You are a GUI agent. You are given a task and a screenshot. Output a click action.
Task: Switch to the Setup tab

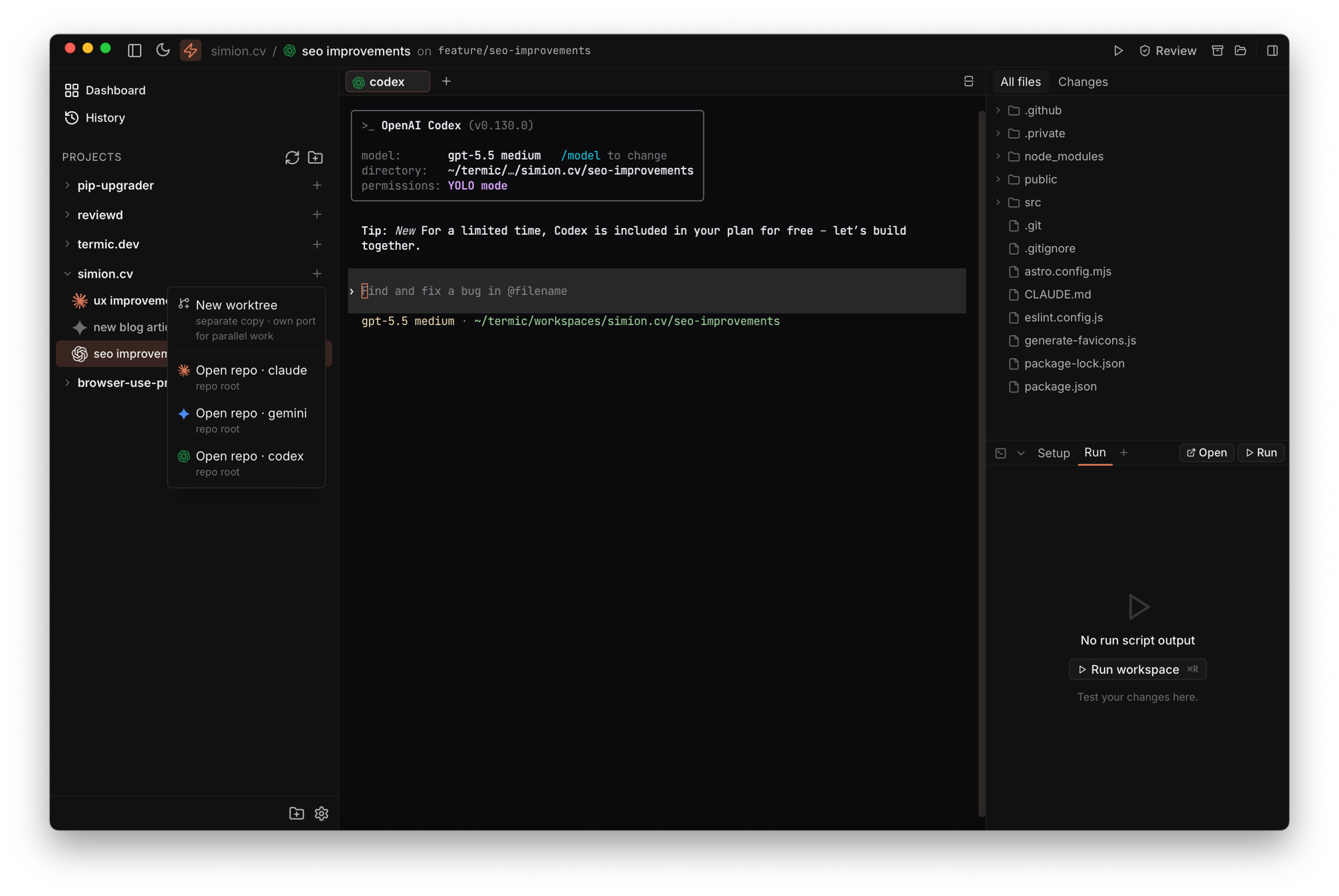click(x=1053, y=453)
